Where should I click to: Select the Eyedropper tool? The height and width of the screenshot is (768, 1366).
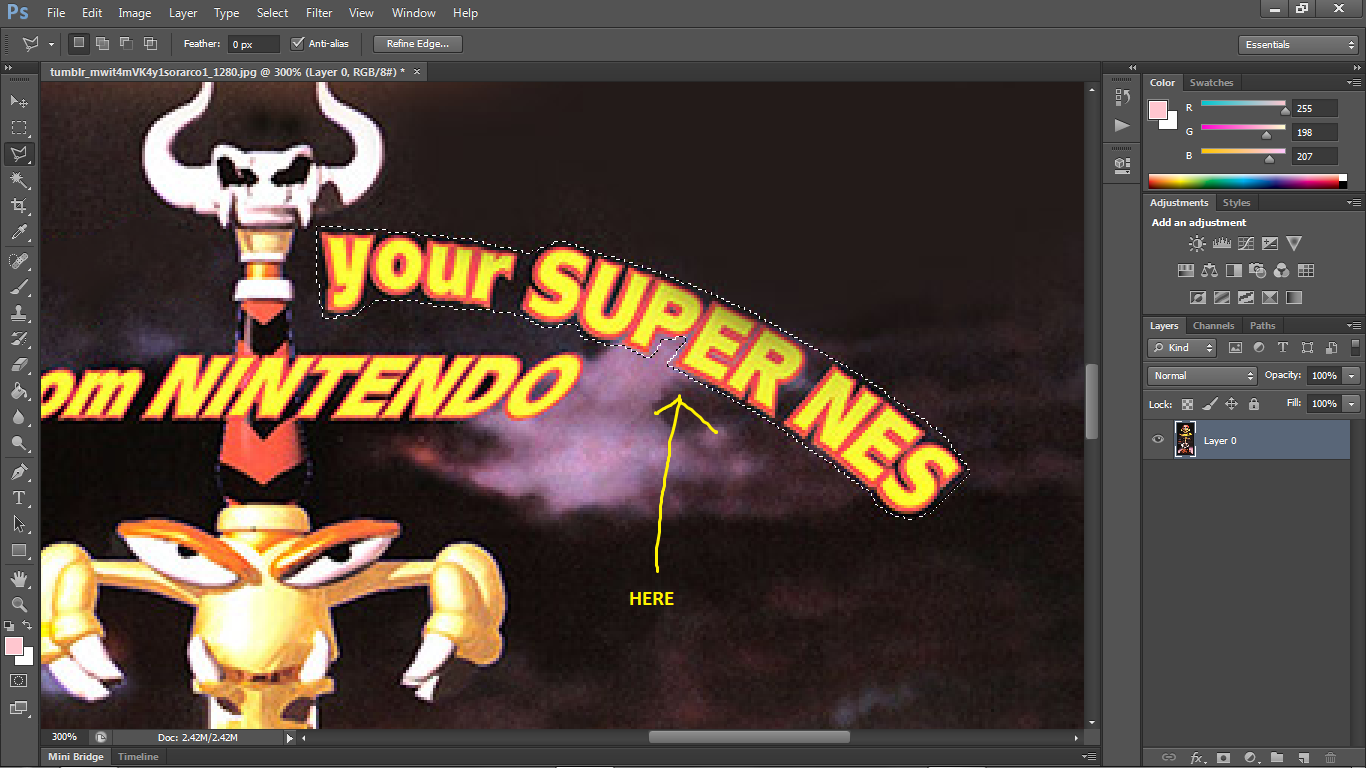[x=19, y=232]
